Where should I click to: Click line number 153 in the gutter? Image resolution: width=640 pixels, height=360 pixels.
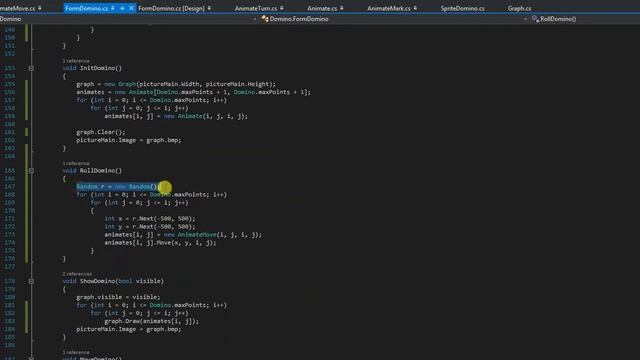tap(9, 68)
